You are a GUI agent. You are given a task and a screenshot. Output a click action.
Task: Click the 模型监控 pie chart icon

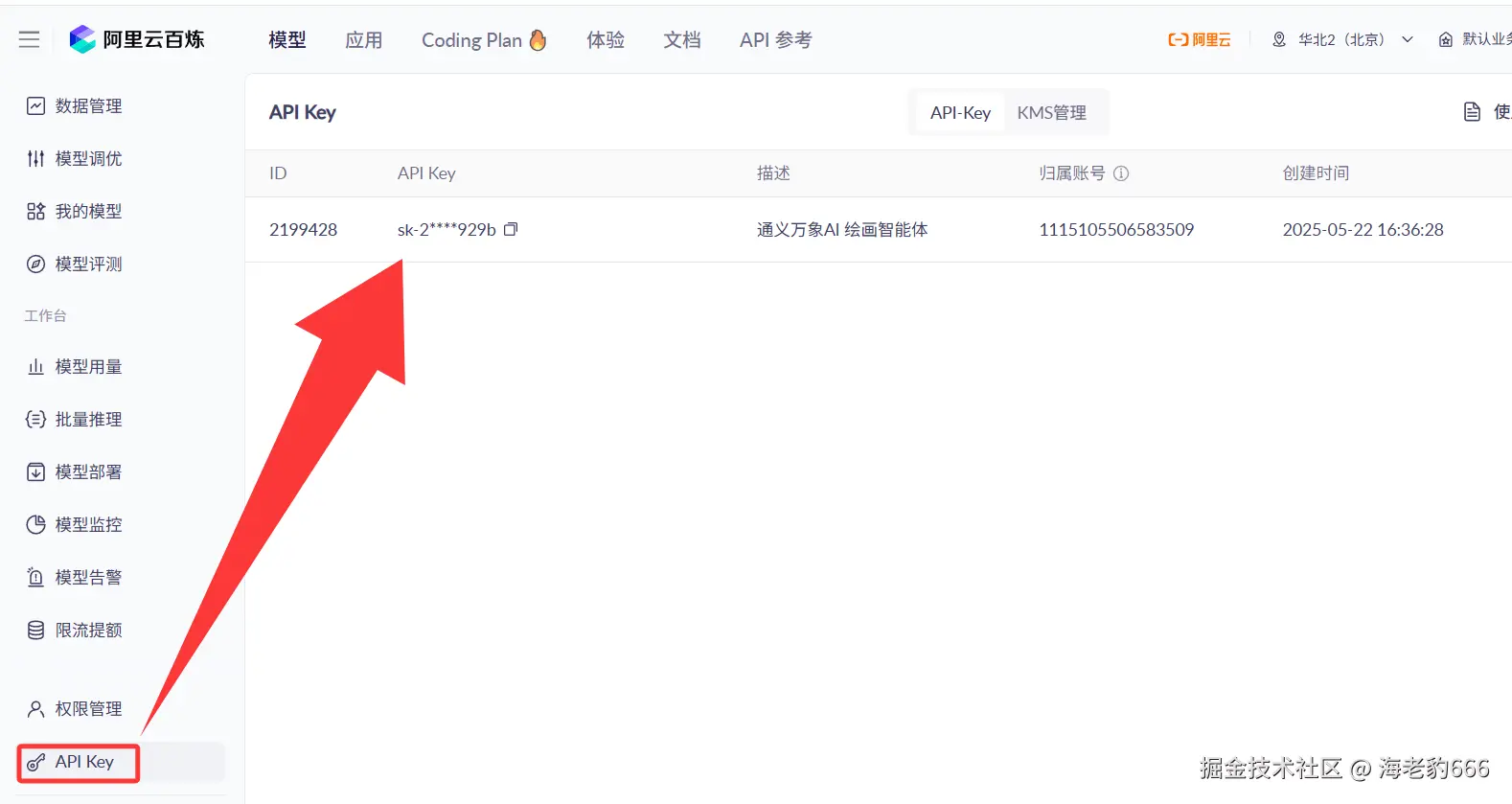pyautogui.click(x=35, y=524)
